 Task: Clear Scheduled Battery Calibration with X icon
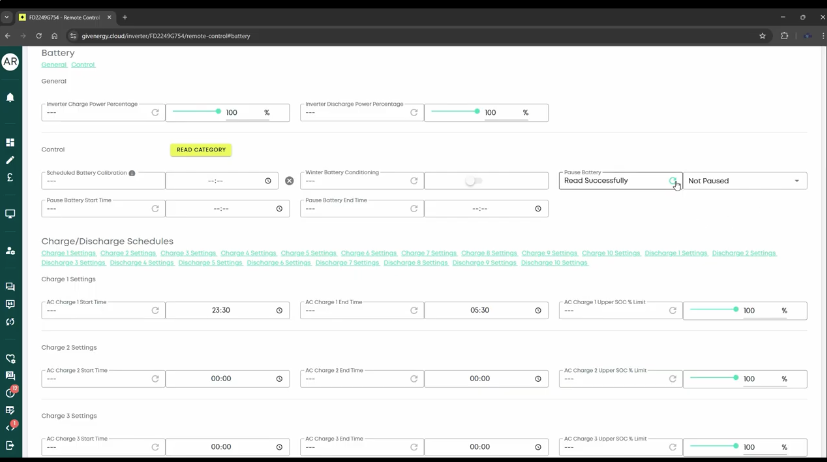(290, 181)
